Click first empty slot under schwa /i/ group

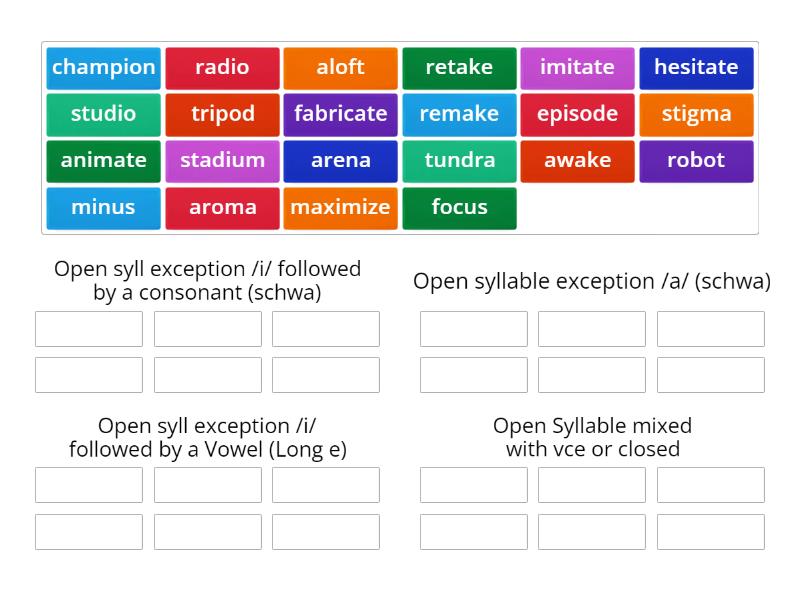tap(89, 329)
